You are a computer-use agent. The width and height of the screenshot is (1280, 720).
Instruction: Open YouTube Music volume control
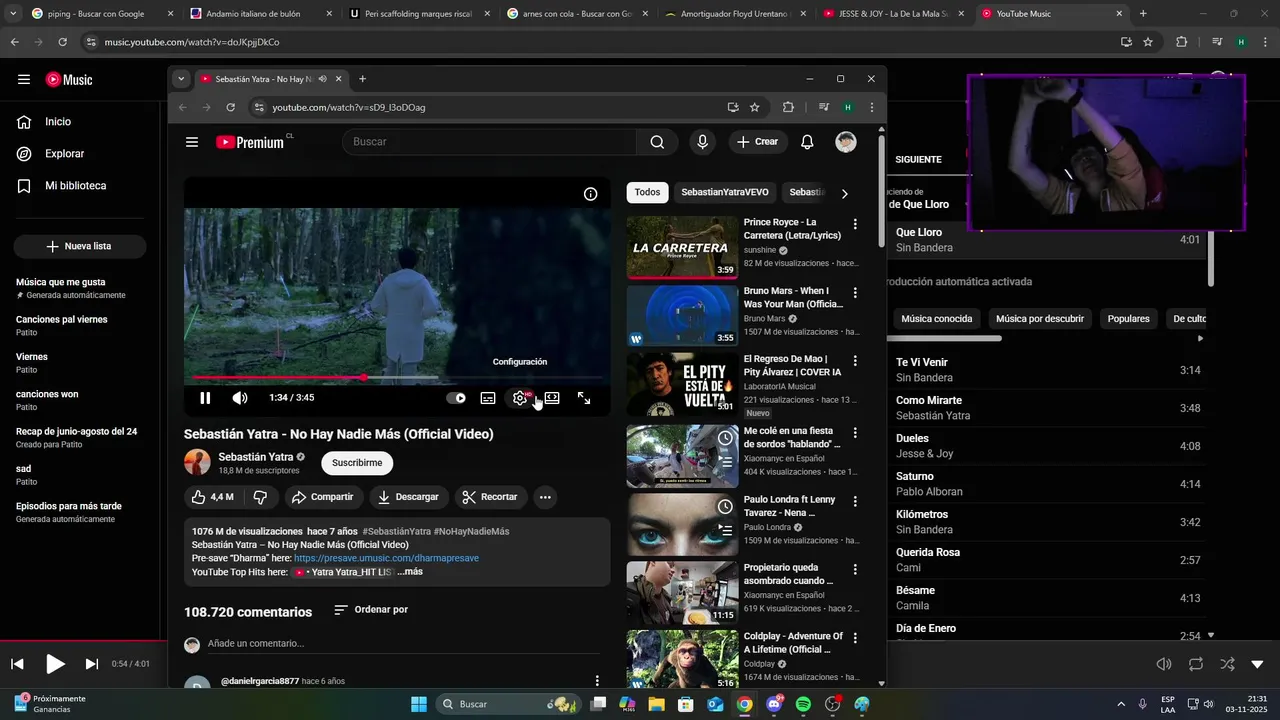[1164, 664]
